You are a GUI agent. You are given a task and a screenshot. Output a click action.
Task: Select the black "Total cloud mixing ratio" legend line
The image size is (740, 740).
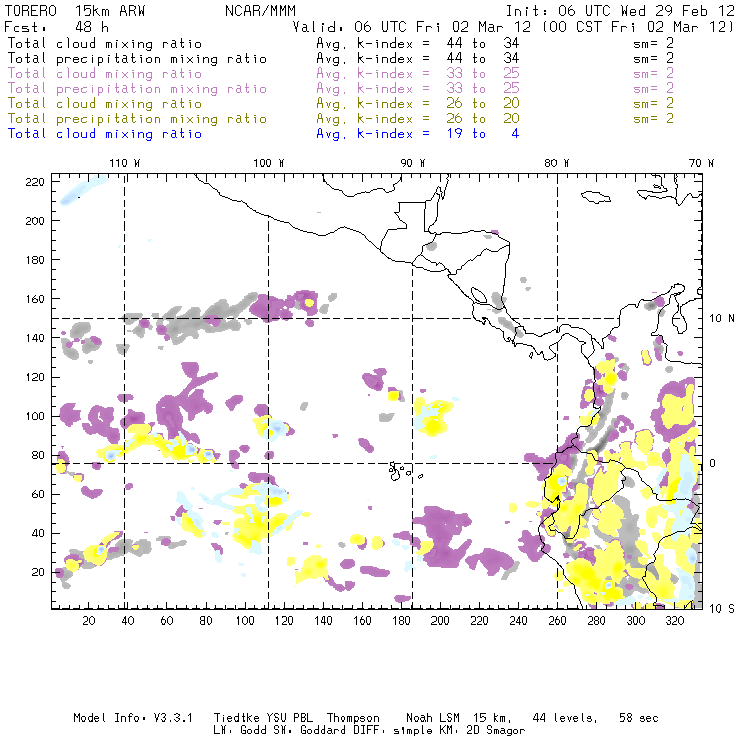click(x=105, y=43)
